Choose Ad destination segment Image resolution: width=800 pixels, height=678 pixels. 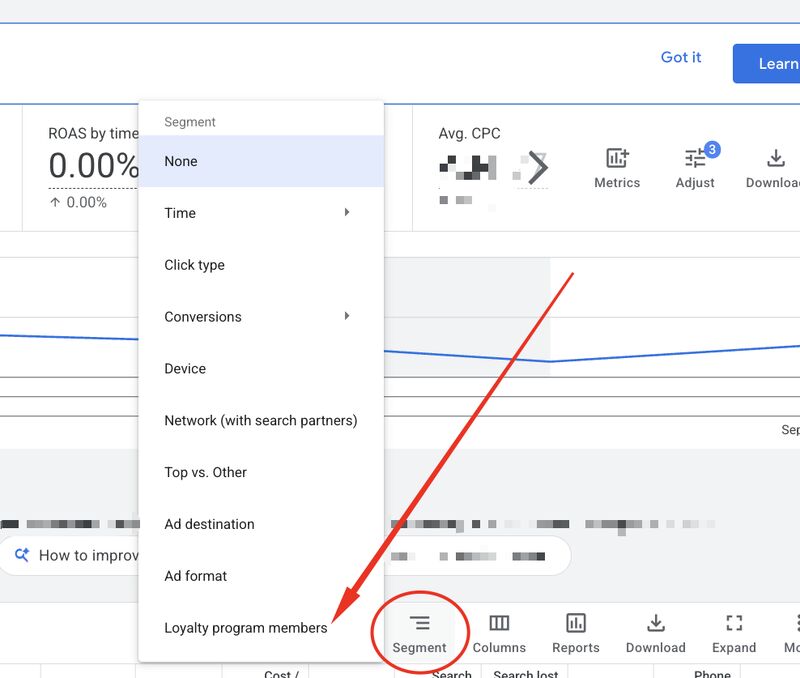click(x=261, y=524)
